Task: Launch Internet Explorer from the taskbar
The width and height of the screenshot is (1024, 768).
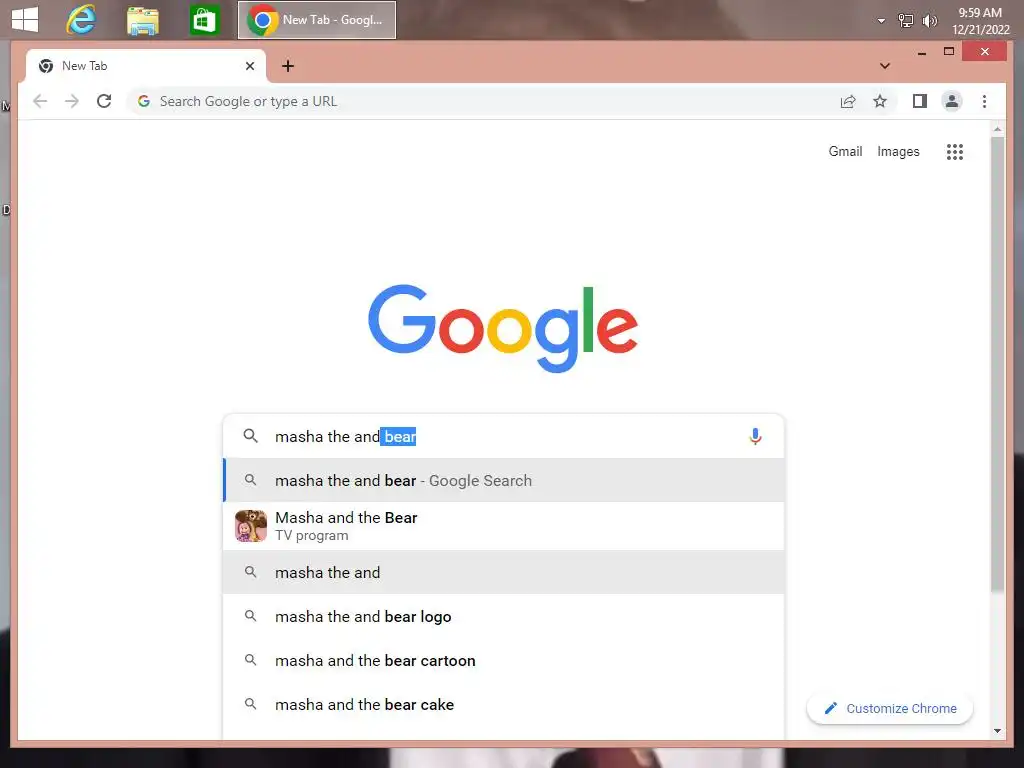Action: [x=81, y=20]
